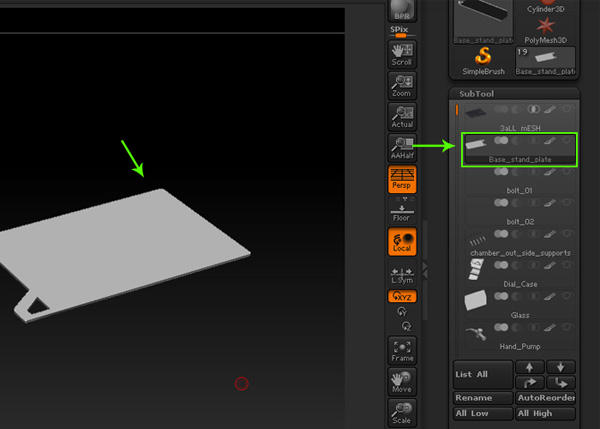Collapse the SubTool palette header
The image size is (600, 429).
pos(477,93)
